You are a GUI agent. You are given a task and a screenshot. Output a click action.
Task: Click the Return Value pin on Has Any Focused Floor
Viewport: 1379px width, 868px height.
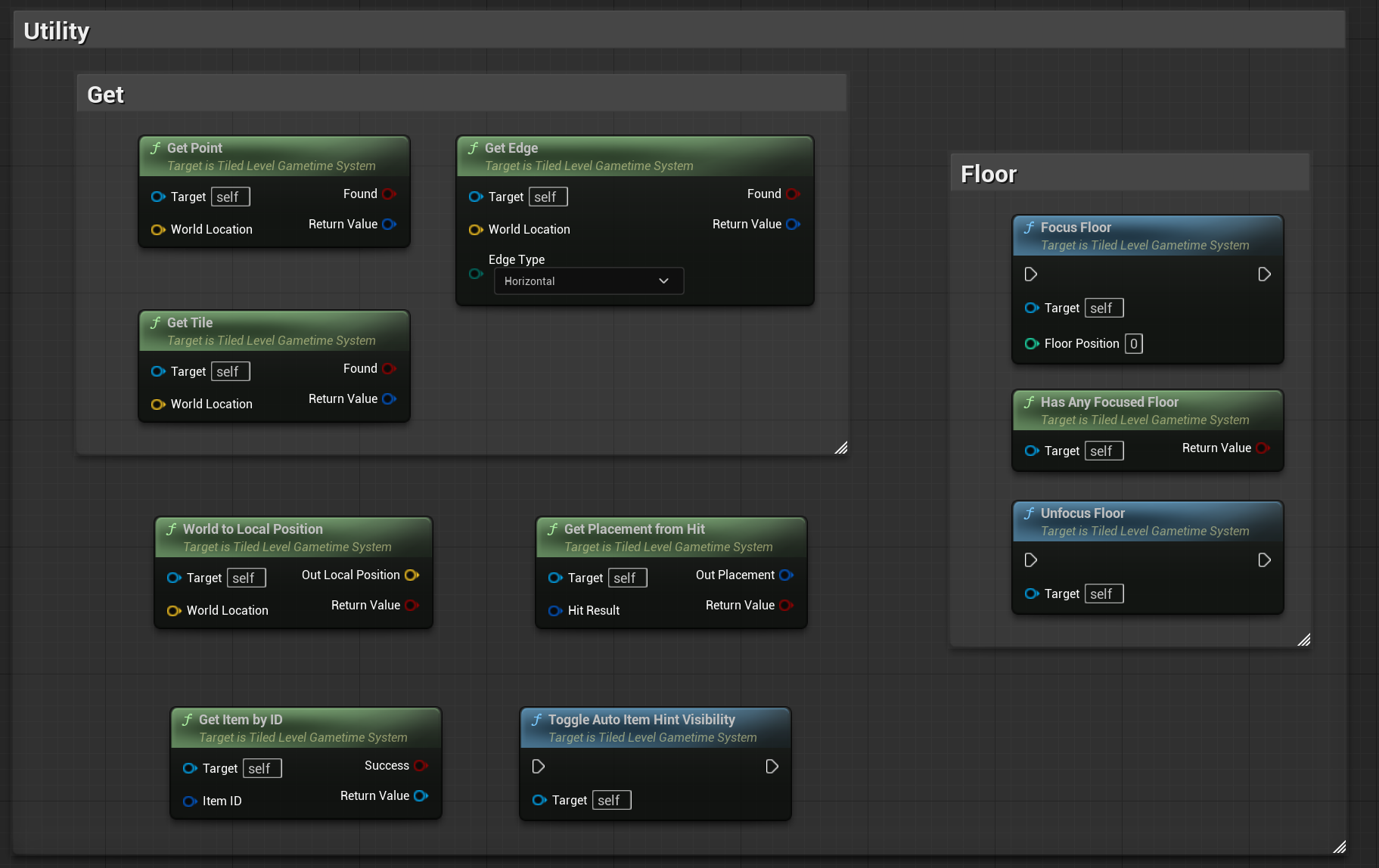coord(1262,448)
